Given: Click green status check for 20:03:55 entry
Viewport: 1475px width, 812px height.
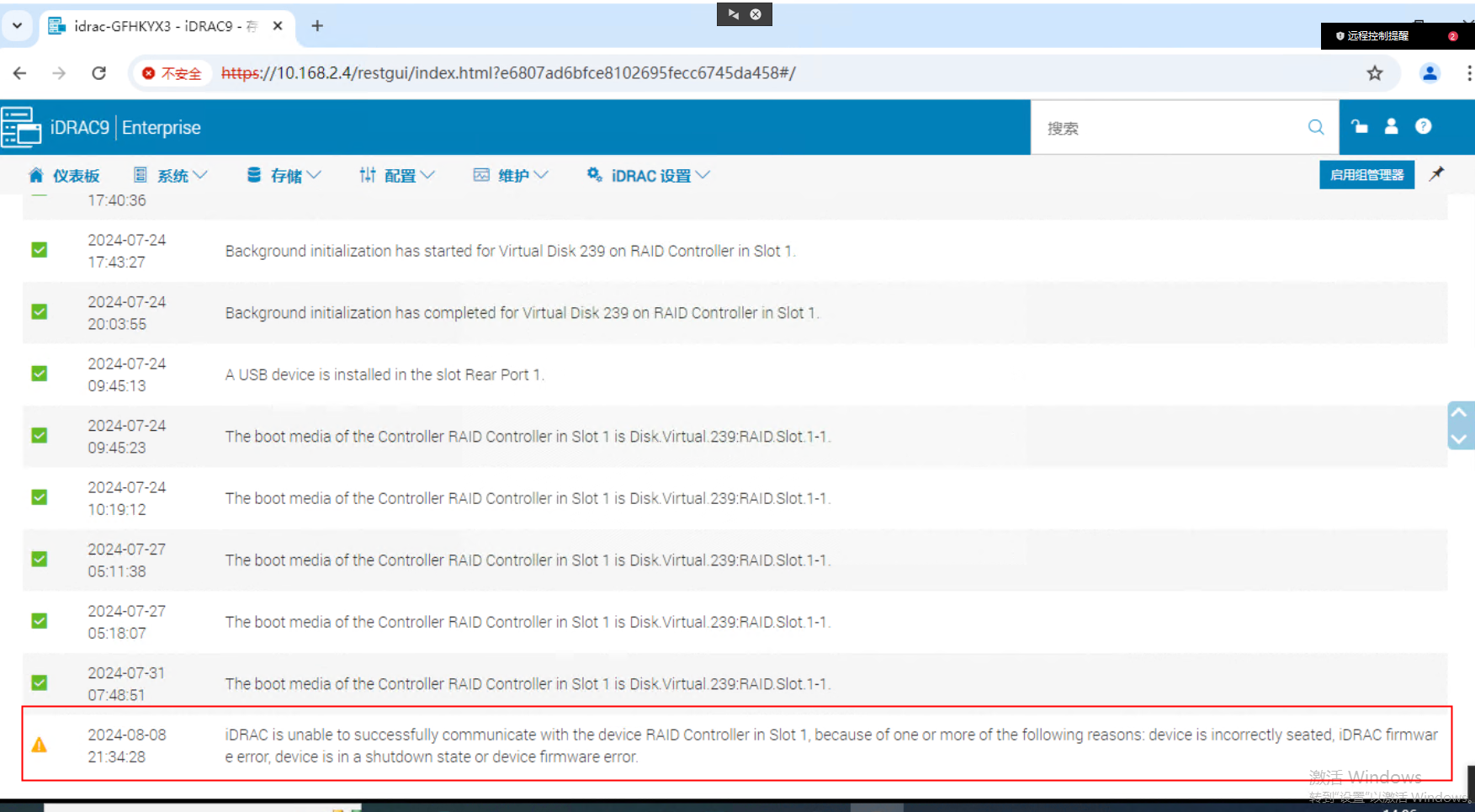Looking at the screenshot, I should pyautogui.click(x=40, y=311).
